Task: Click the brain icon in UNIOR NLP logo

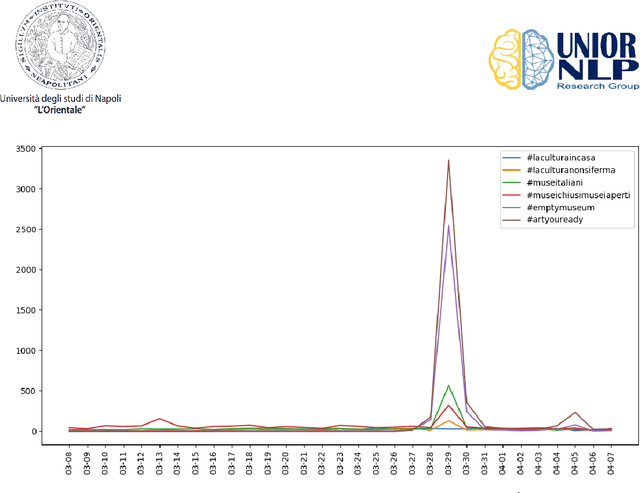Action: tap(522, 63)
